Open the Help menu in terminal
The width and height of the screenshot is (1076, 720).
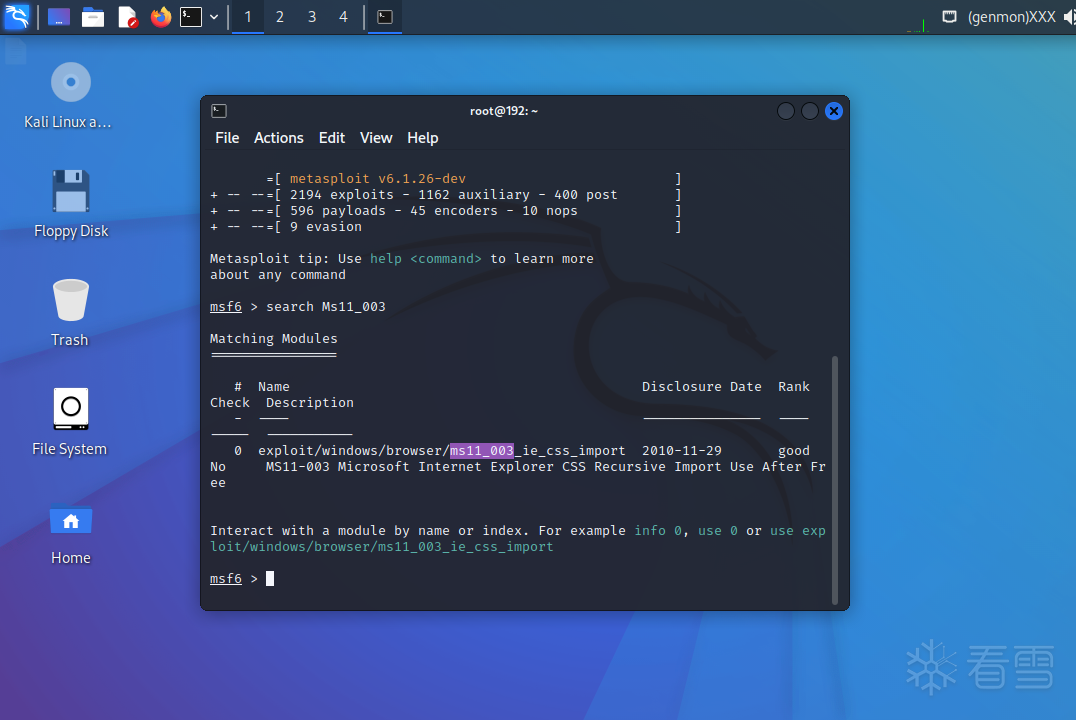[x=423, y=138]
